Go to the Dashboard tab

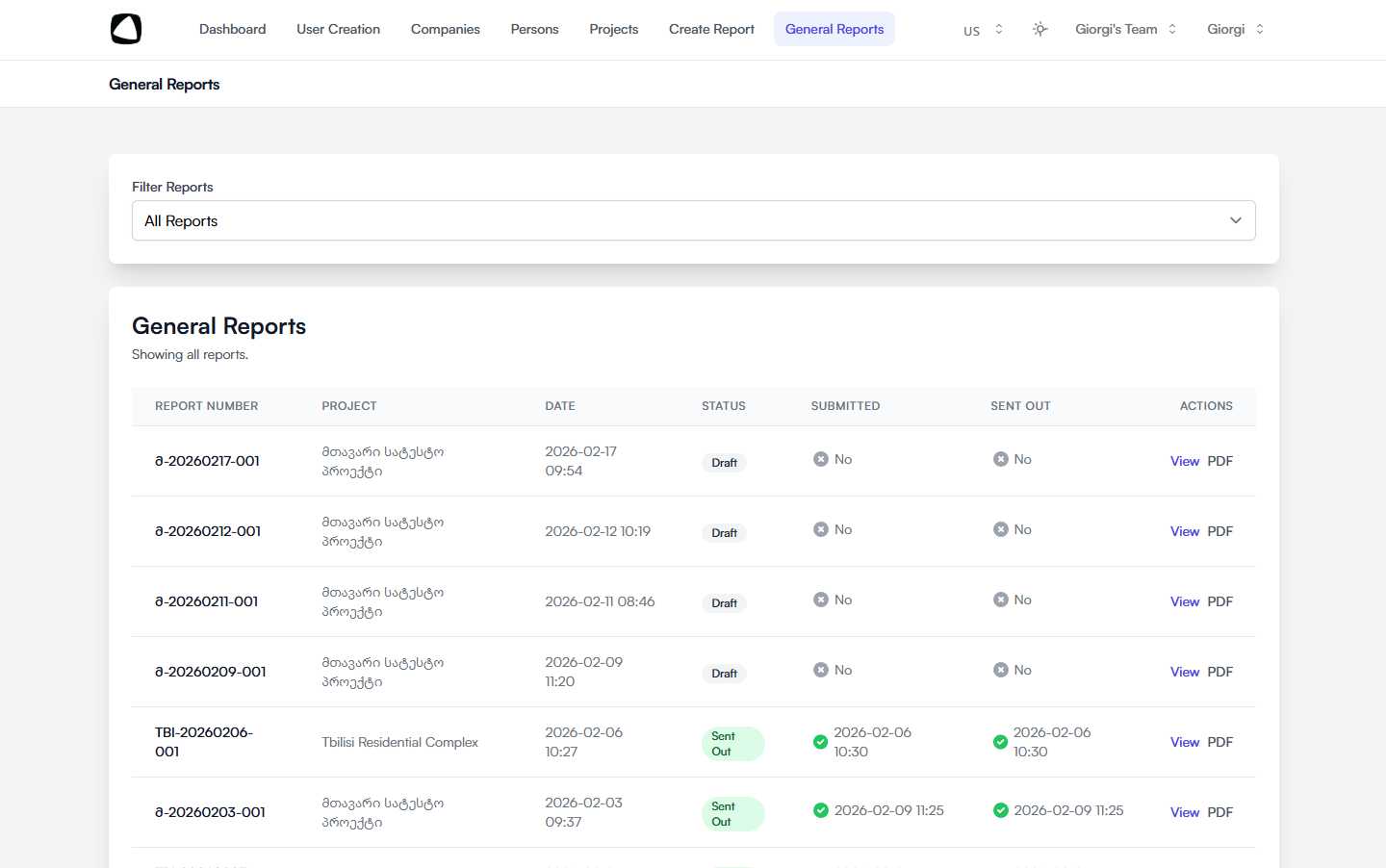232,29
